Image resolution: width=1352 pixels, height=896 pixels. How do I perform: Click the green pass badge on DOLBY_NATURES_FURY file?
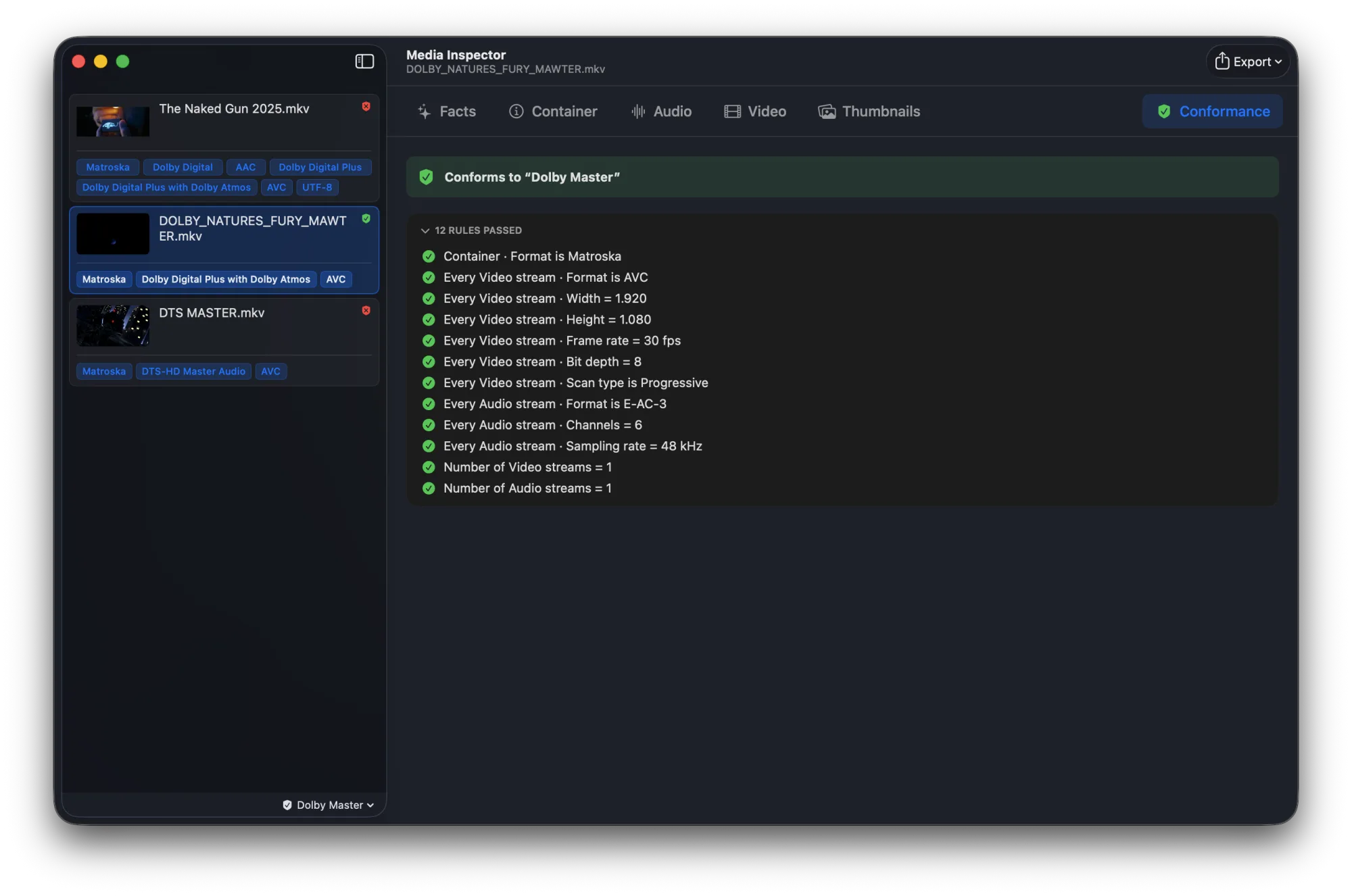point(366,218)
